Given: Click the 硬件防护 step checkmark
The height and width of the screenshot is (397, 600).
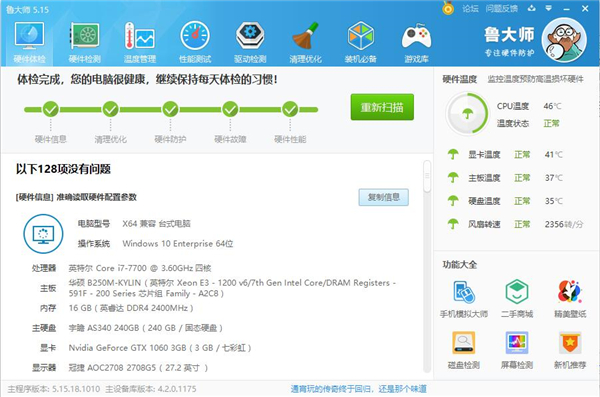Looking at the screenshot, I should pos(170,109).
